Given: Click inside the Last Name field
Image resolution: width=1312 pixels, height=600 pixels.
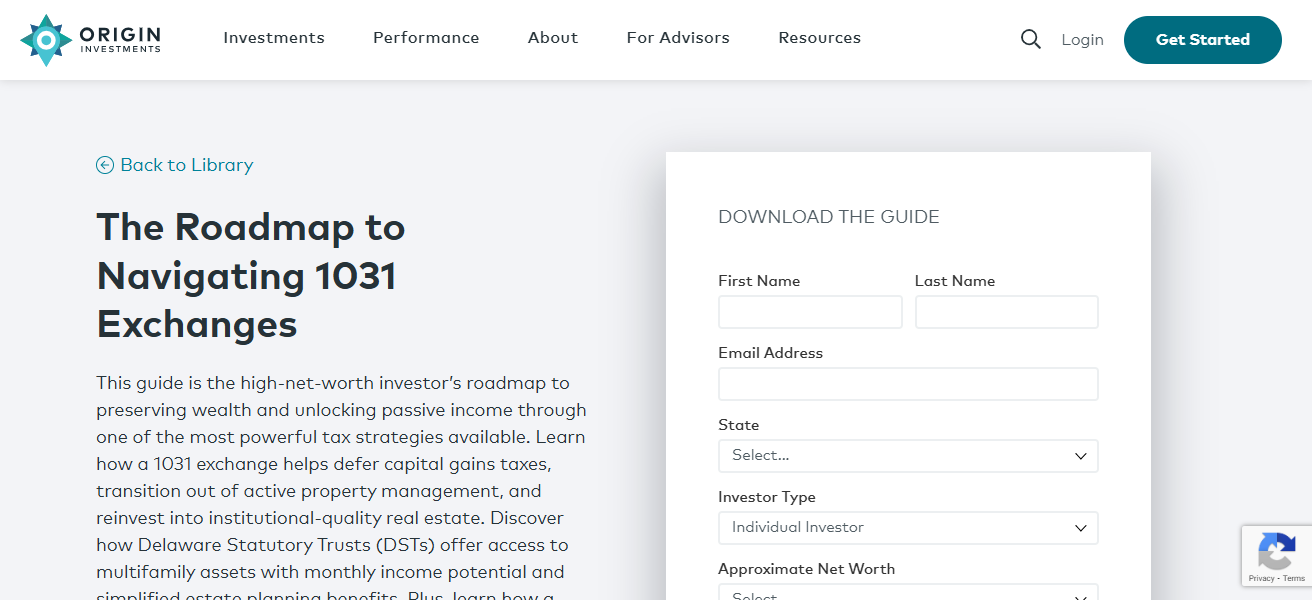Looking at the screenshot, I should 1006,311.
